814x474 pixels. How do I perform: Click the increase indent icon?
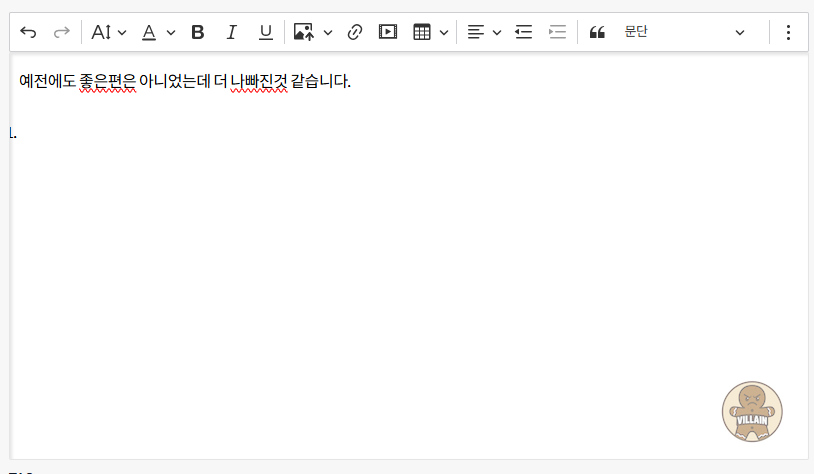(557, 33)
